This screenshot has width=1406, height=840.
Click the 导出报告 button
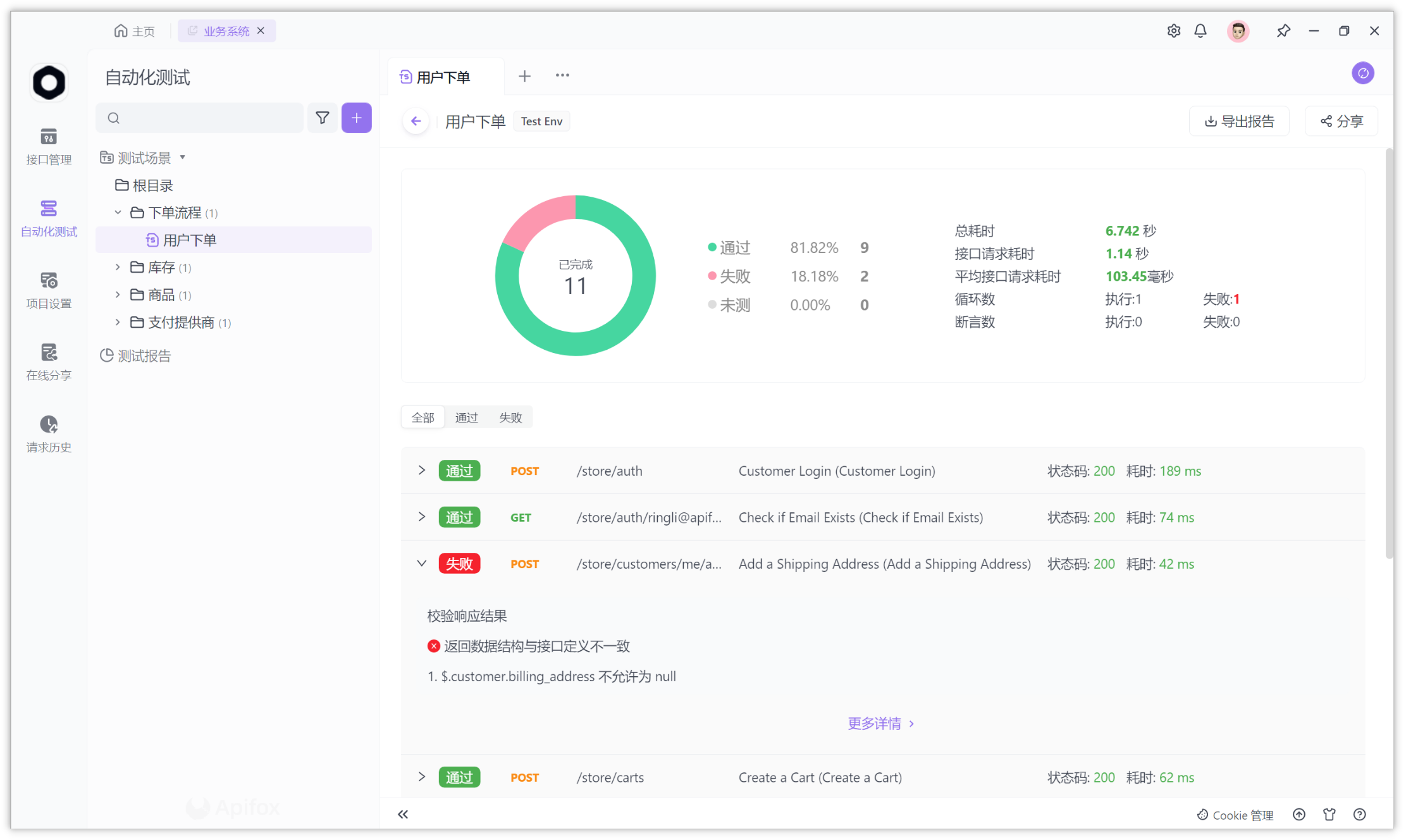[x=1238, y=121]
